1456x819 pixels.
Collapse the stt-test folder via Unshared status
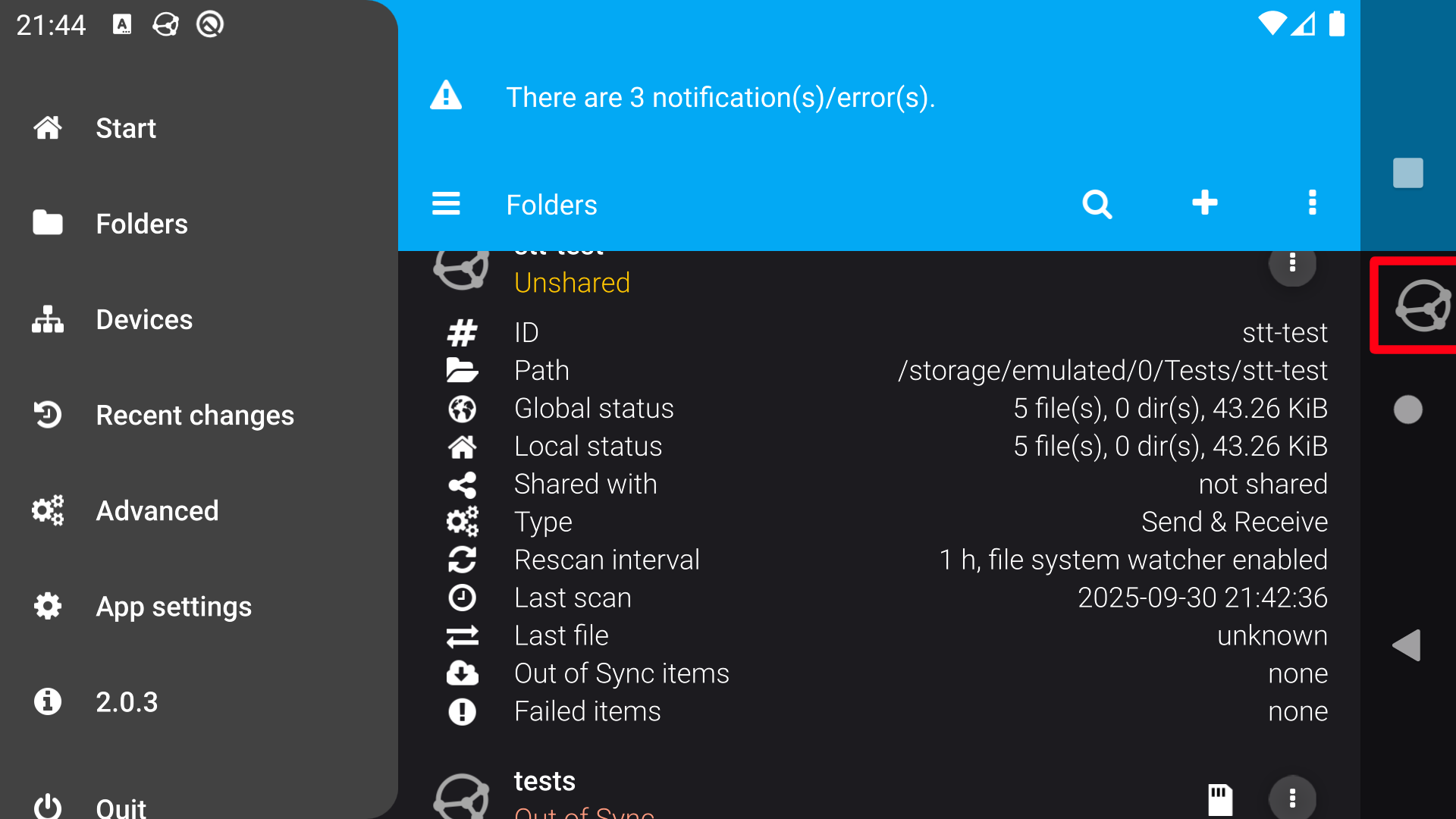point(572,283)
